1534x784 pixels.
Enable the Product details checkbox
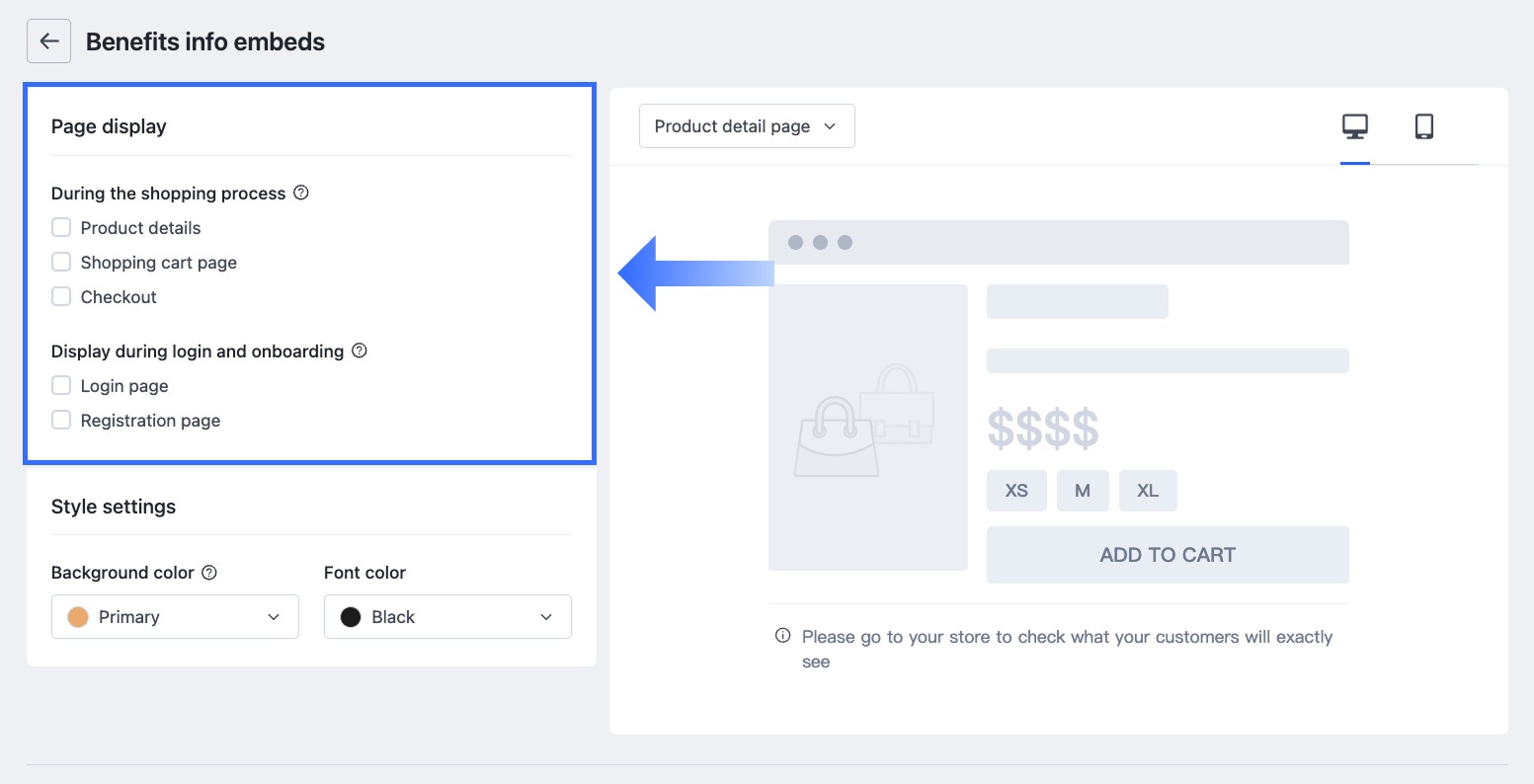click(61, 228)
